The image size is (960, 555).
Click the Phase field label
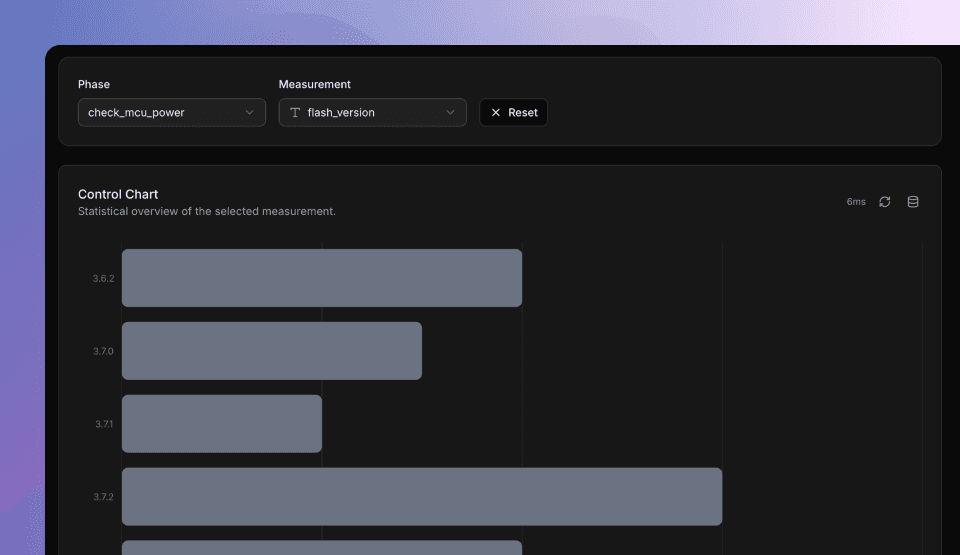[x=94, y=85]
